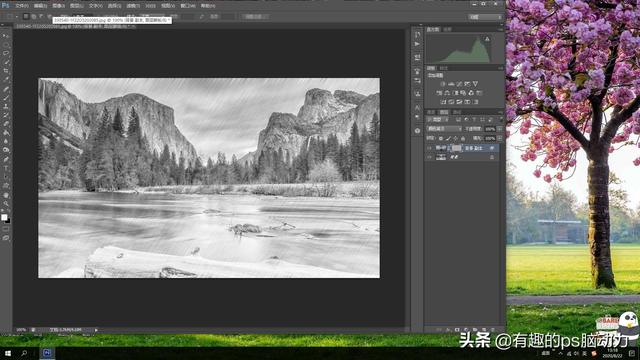Click the histogram cached data warning triangle

click(x=487, y=39)
